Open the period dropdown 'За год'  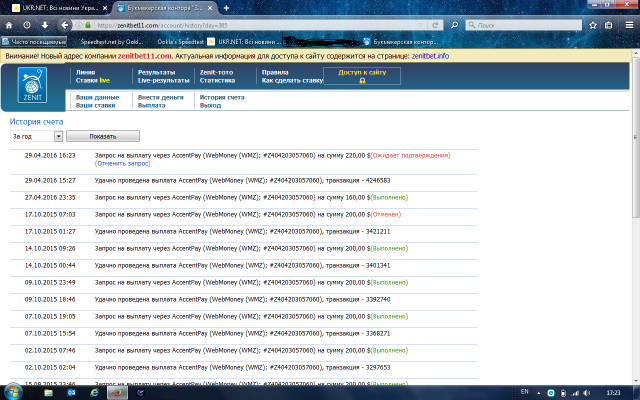pyautogui.click(x=36, y=136)
